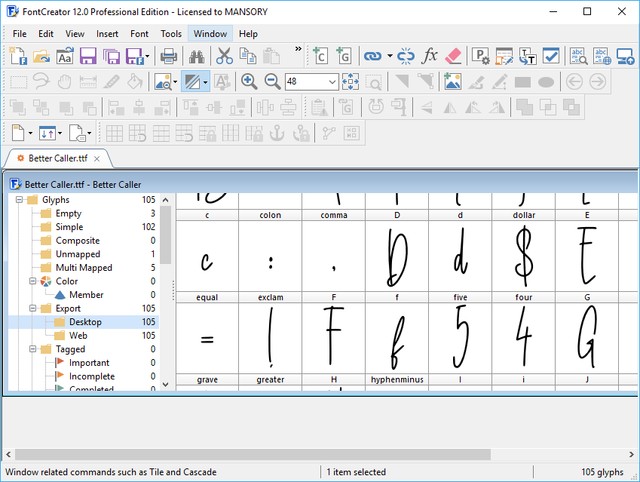Collapse the Tagged tree node
The height and width of the screenshot is (482, 640).
tap(31, 349)
